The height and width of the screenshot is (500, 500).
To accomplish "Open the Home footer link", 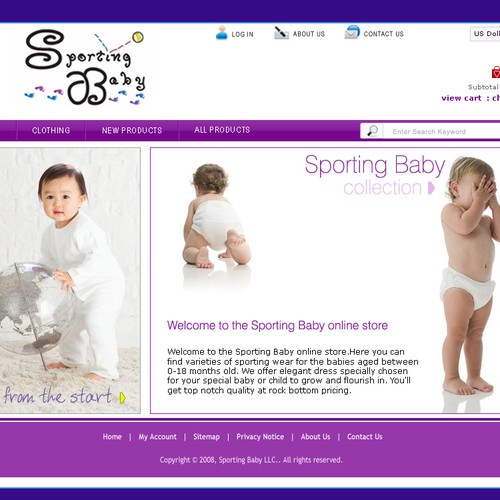I will point(112,437).
